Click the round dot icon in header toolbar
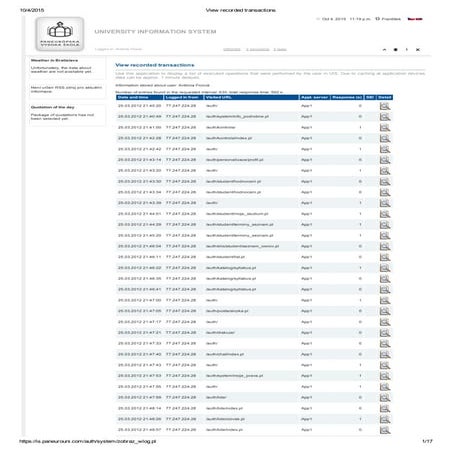This screenshot has height=452, width=452. [x=396, y=49]
